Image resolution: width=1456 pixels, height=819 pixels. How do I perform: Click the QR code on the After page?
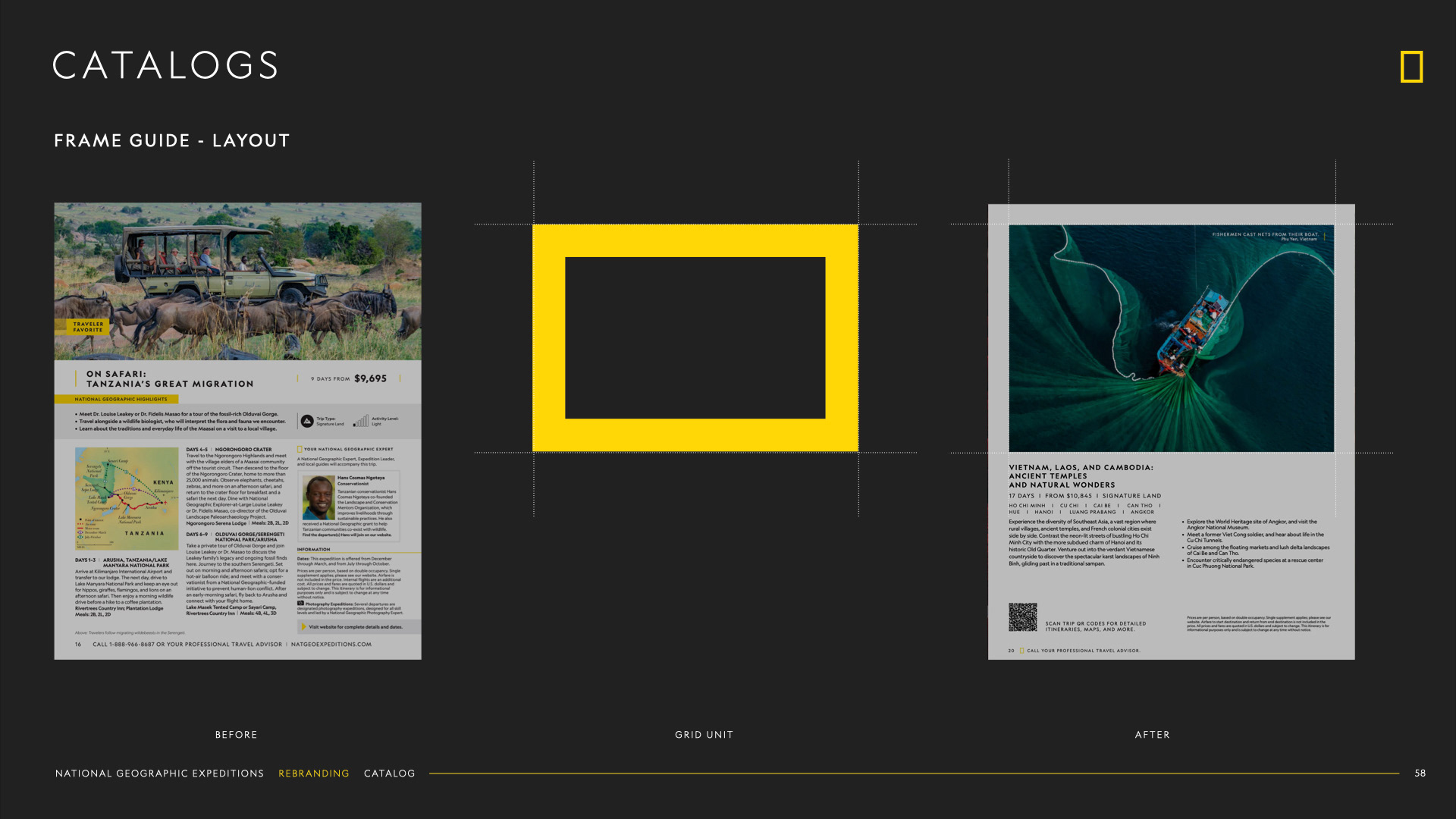pyautogui.click(x=1022, y=617)
